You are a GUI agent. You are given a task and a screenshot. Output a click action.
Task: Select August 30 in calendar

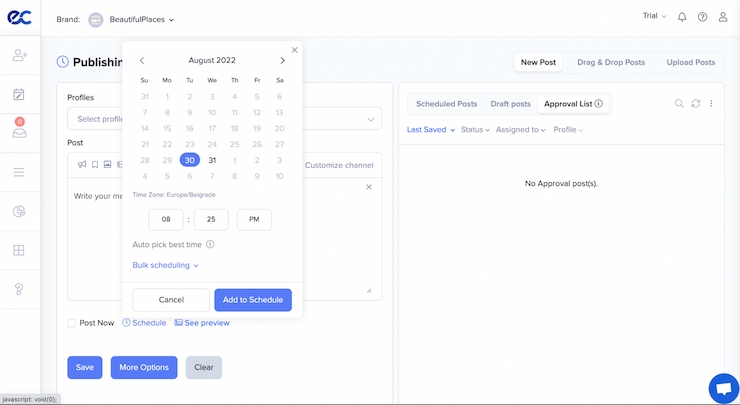click(x=190, y=160)
